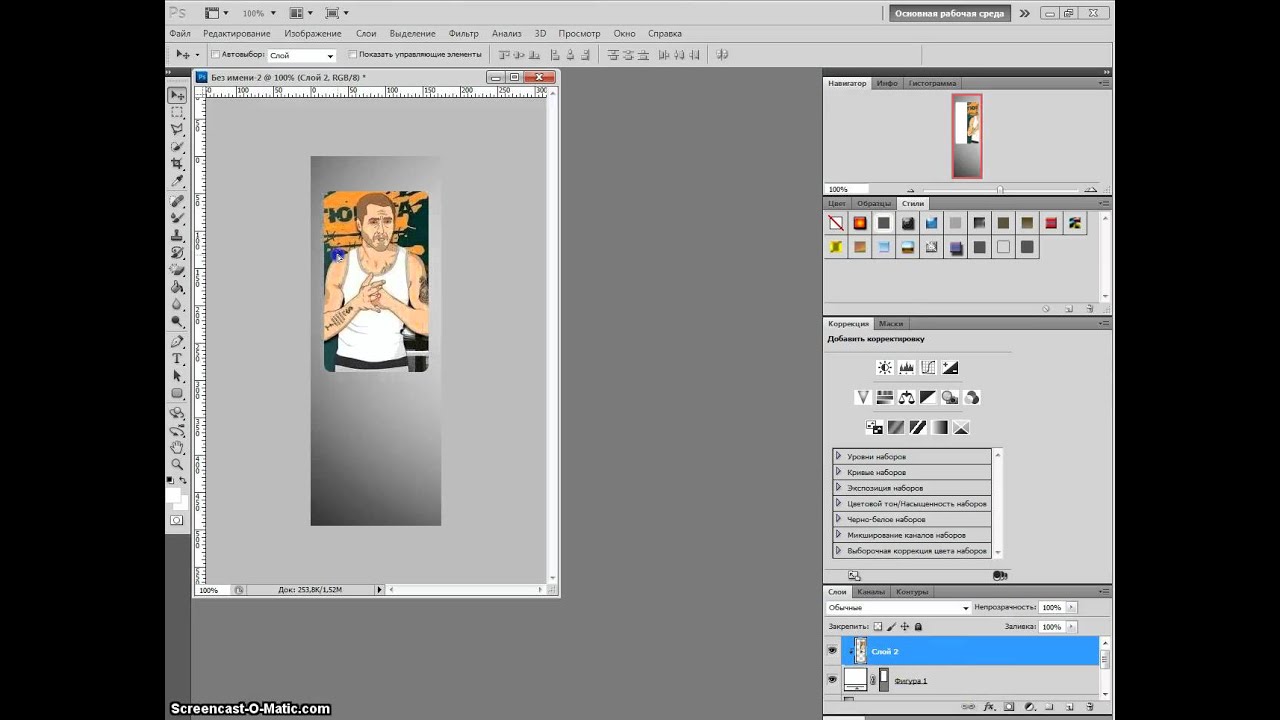Select the Hand tool
Viewport: 1280px width, 720px height.
point(177,447)
